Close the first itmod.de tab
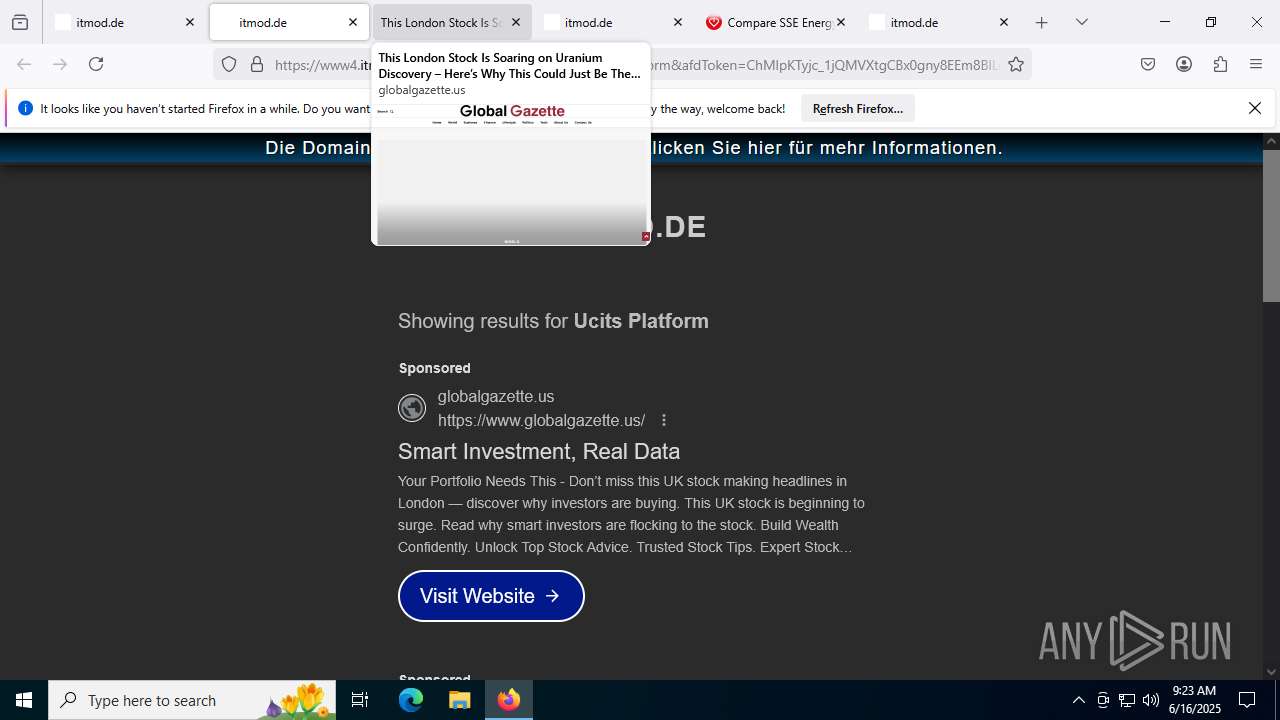The height and width of the screenshot is (720, 1280). point(190,22)
